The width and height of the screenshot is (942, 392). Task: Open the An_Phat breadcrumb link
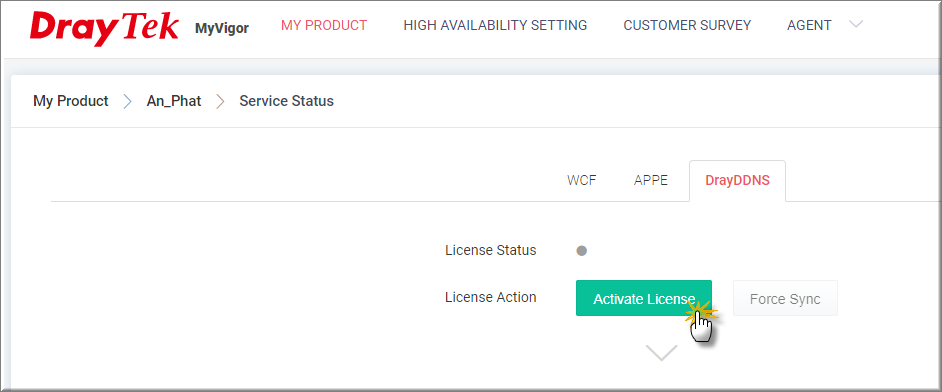click(174, 101)
